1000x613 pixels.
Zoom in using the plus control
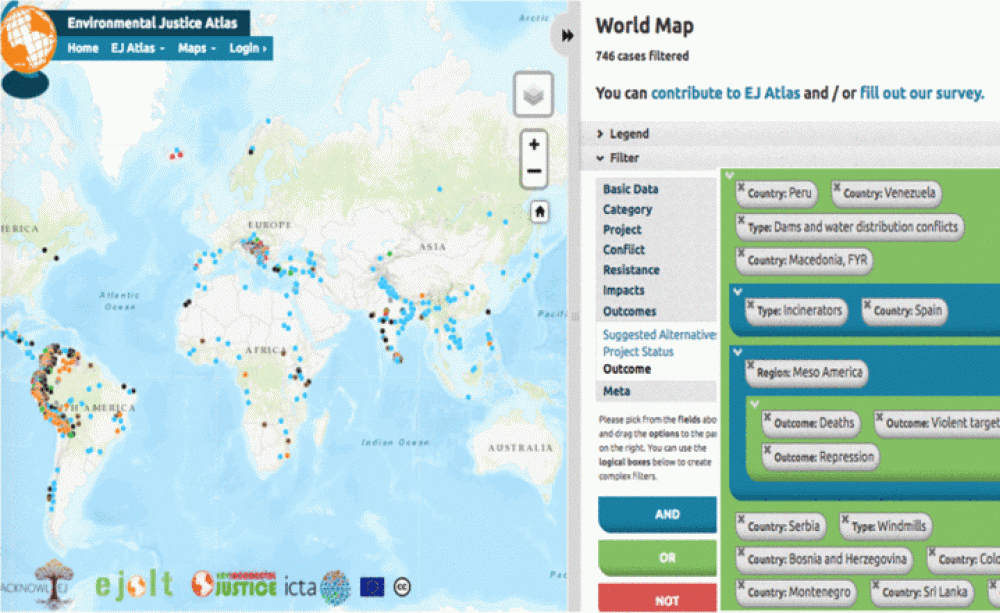[533, 143]
